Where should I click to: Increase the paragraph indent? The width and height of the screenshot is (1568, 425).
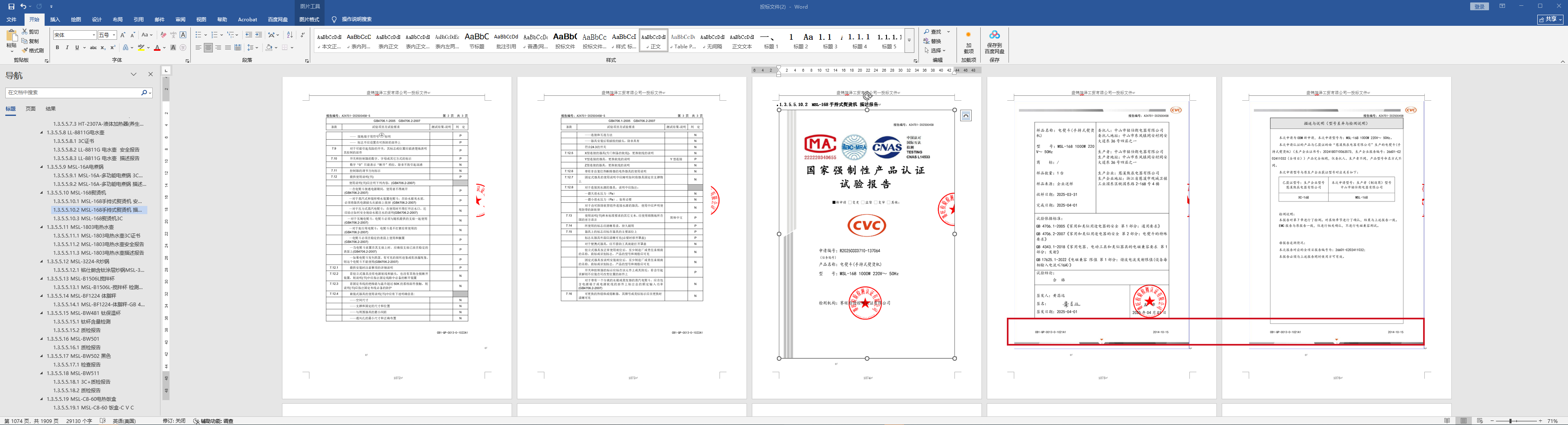(259, 35)
